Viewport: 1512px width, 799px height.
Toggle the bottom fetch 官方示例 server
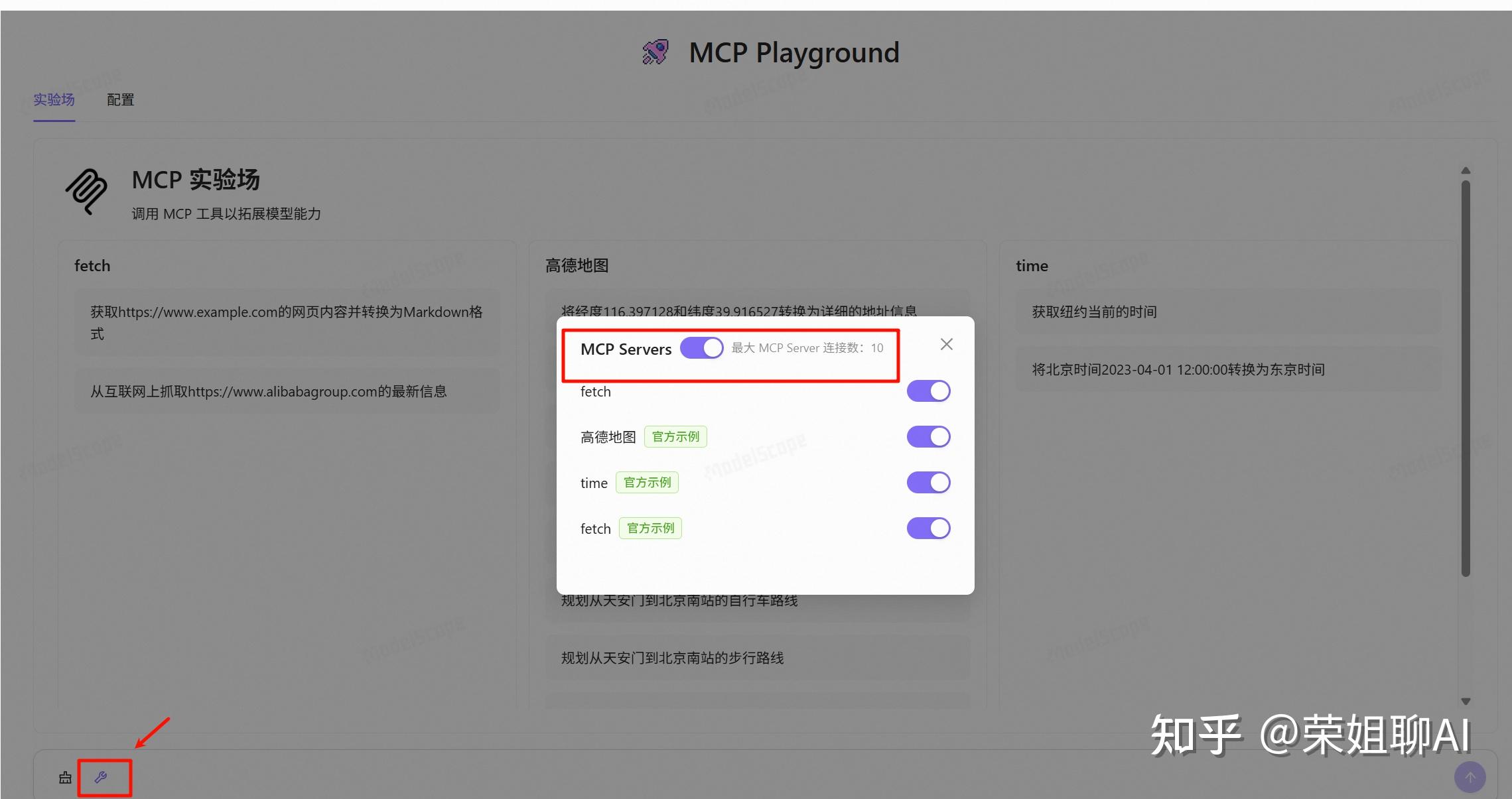click(x=928, y=528)
